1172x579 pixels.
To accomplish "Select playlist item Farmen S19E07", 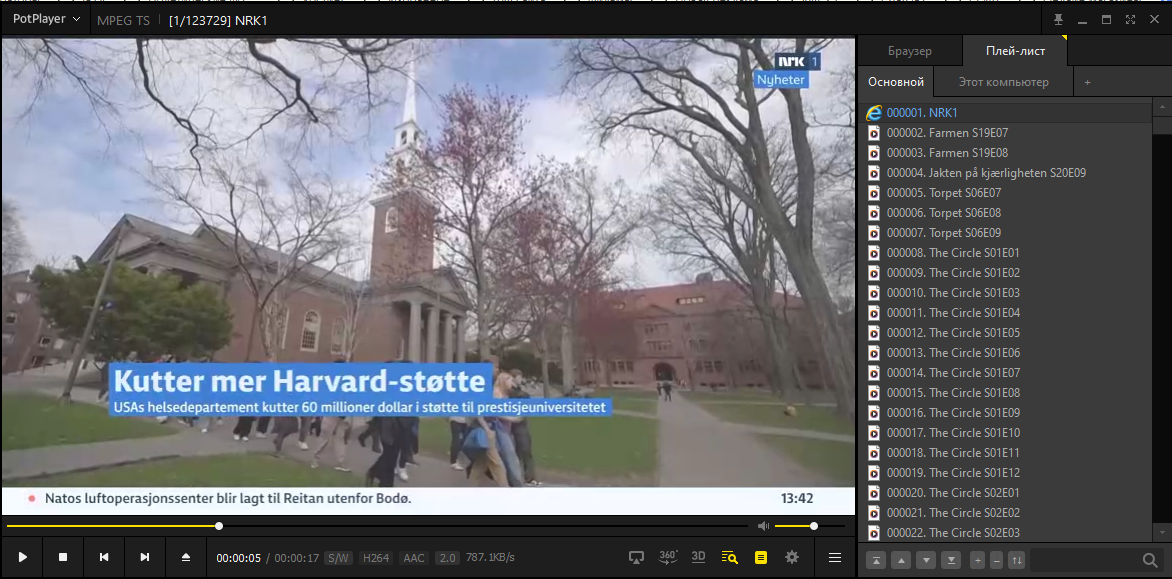I will tap(1005, 133).
